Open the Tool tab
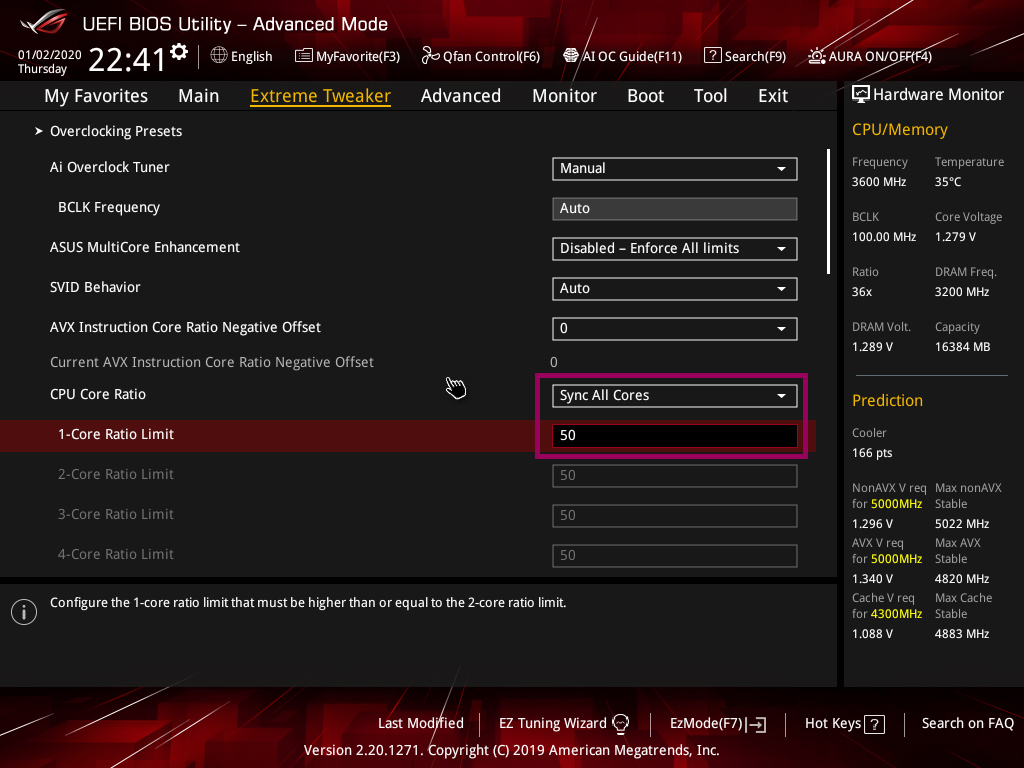The height and width of the screenshot is (768, 1024). [x=710, y=96]
